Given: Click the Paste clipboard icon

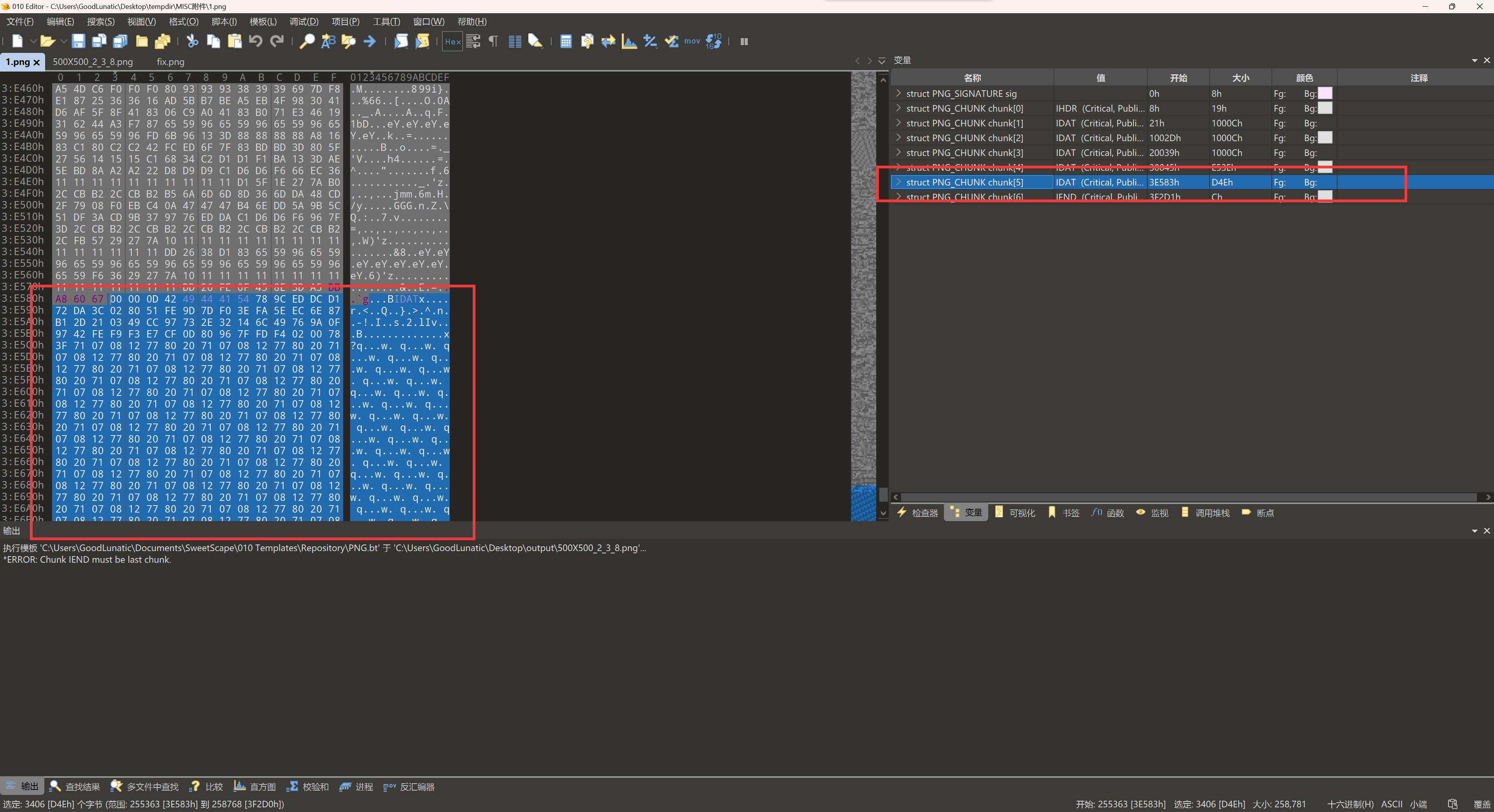Looking at the screenshot, I should pyautogui.click(x=235, y=41).
